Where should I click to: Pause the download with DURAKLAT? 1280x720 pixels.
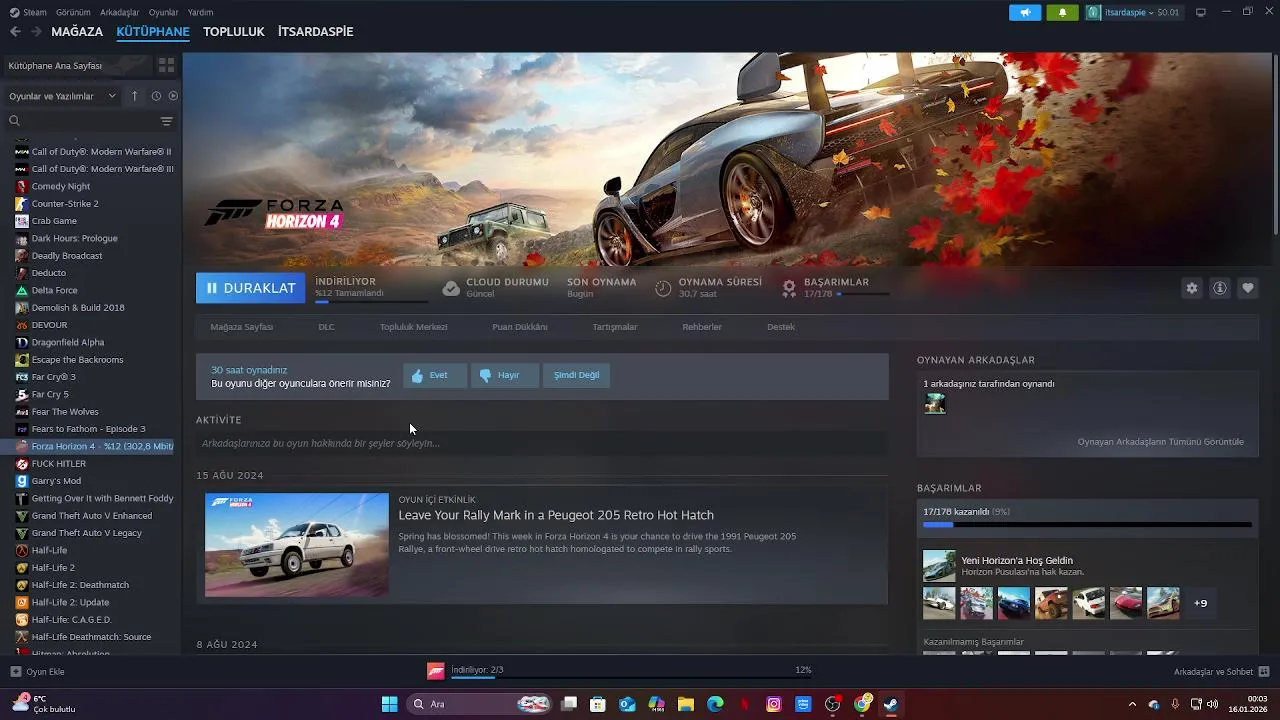tap(250, 288)
